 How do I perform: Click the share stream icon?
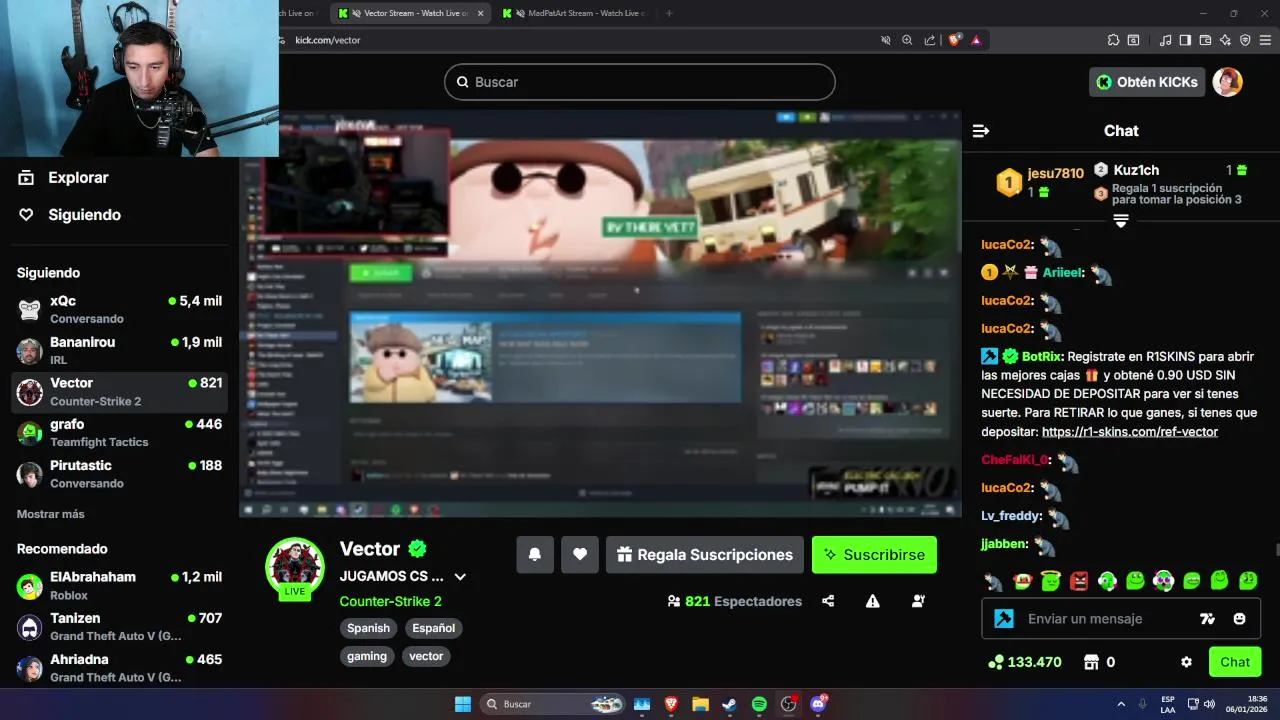point(828,601)
